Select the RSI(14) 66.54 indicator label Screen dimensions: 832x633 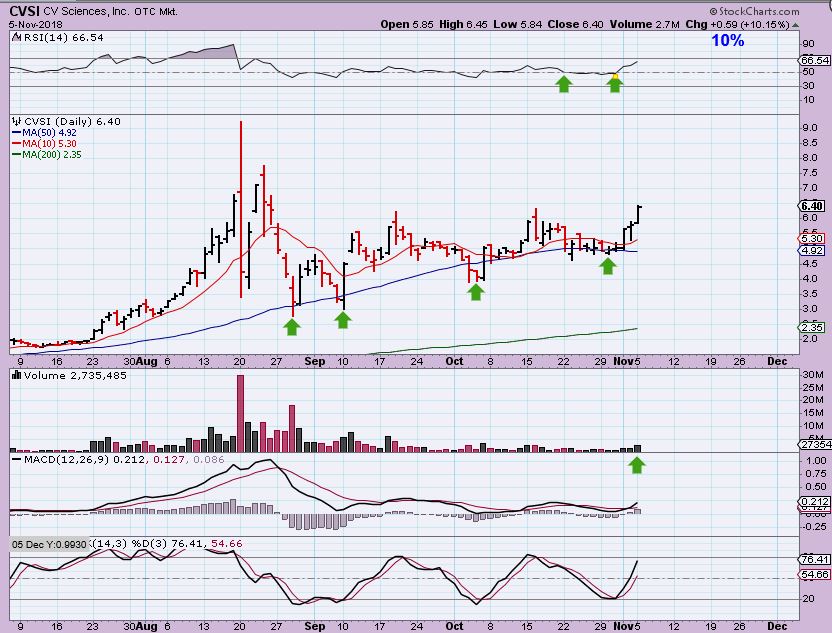[63, 38]
